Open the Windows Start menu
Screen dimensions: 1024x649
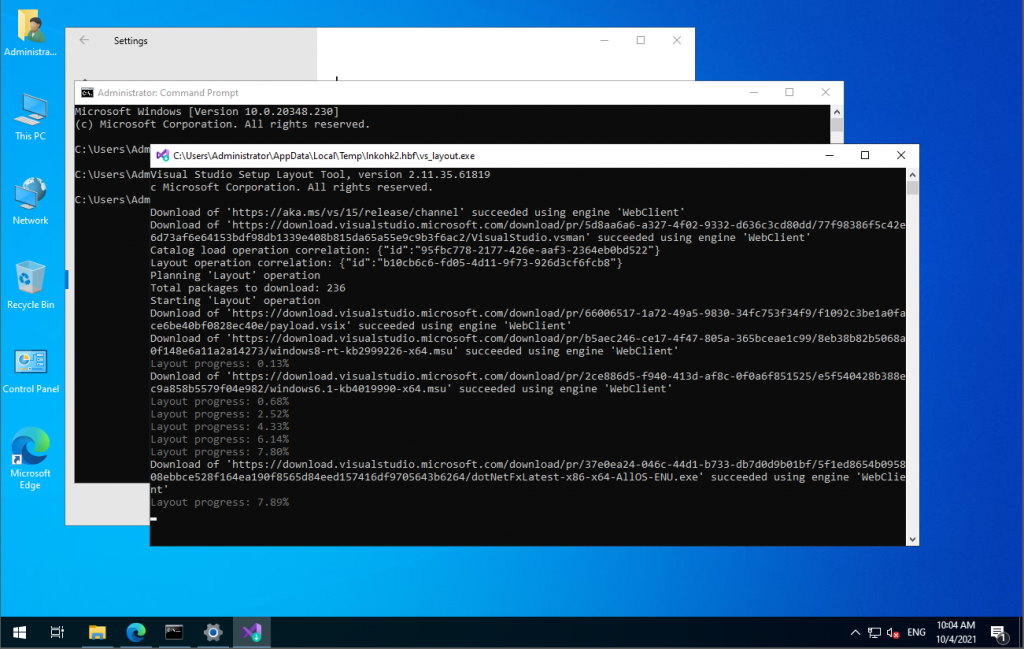pos(20,632)
